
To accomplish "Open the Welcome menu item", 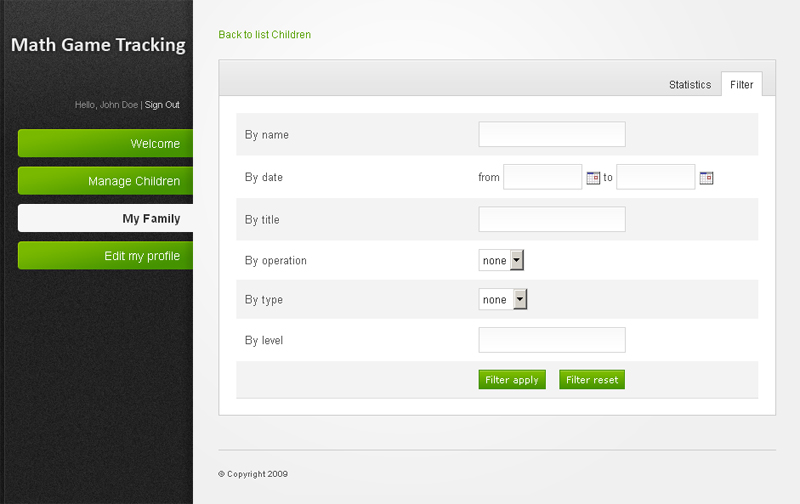I will pyautogui.click(x=106, y=143).
